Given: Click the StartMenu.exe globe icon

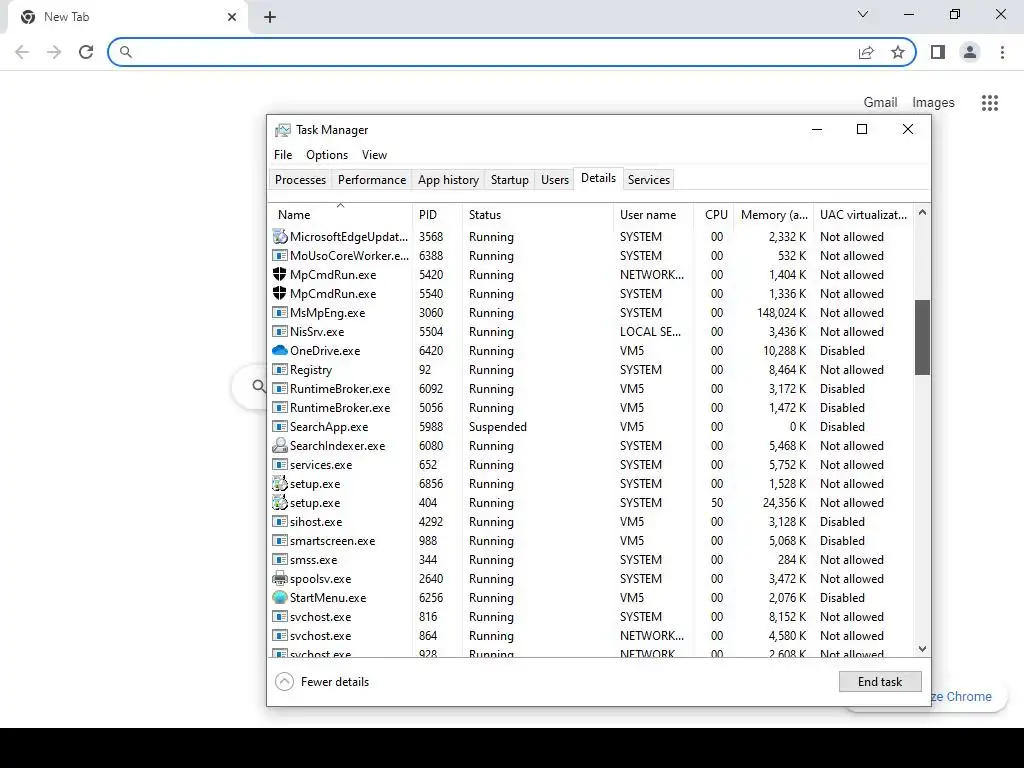Looking at the screenshot, I should [280, 597].
